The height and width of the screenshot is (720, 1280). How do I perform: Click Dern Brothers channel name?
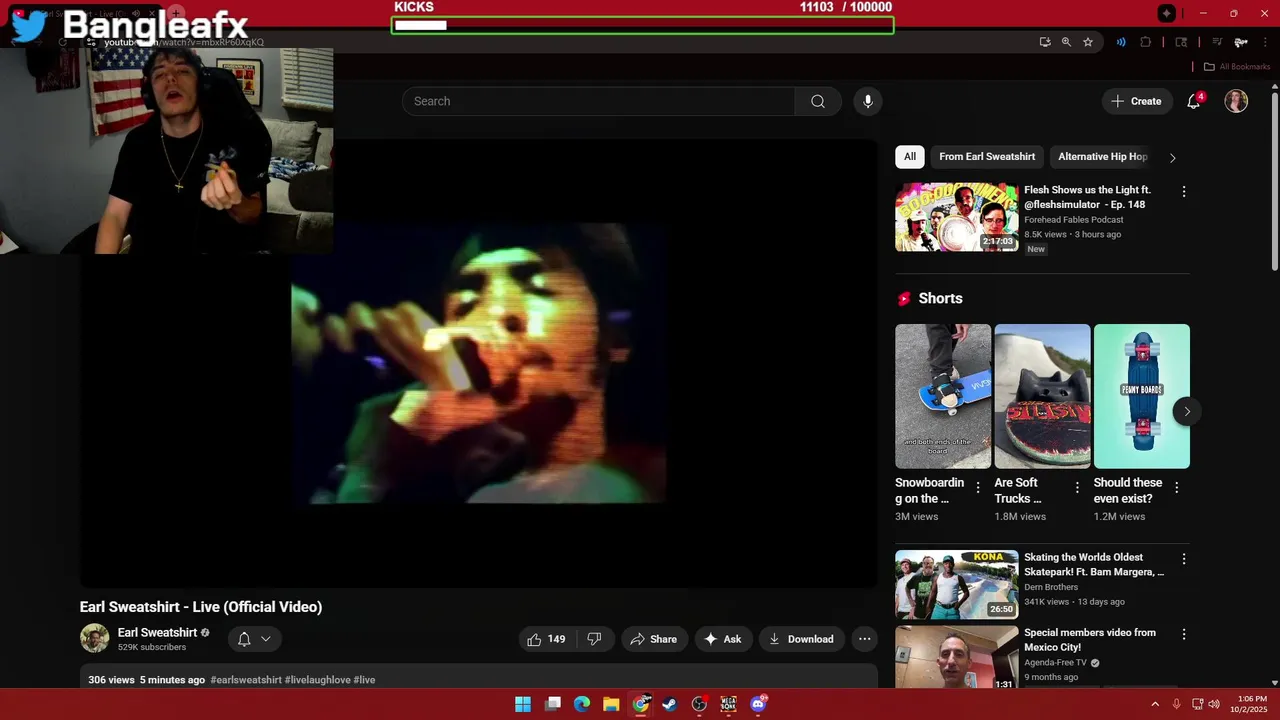[x=1051, y=587]
